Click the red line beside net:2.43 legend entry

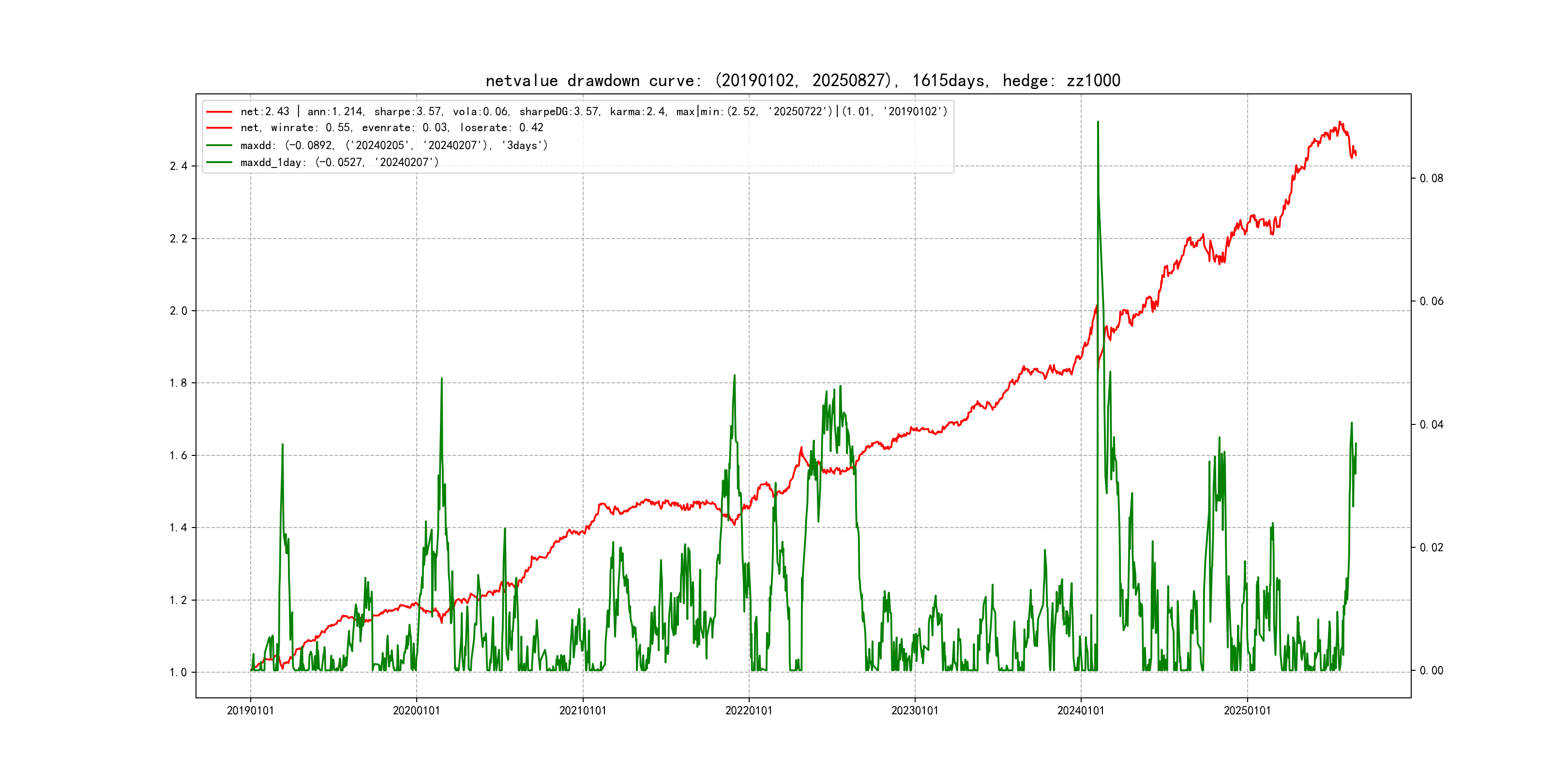pos(219,112)
